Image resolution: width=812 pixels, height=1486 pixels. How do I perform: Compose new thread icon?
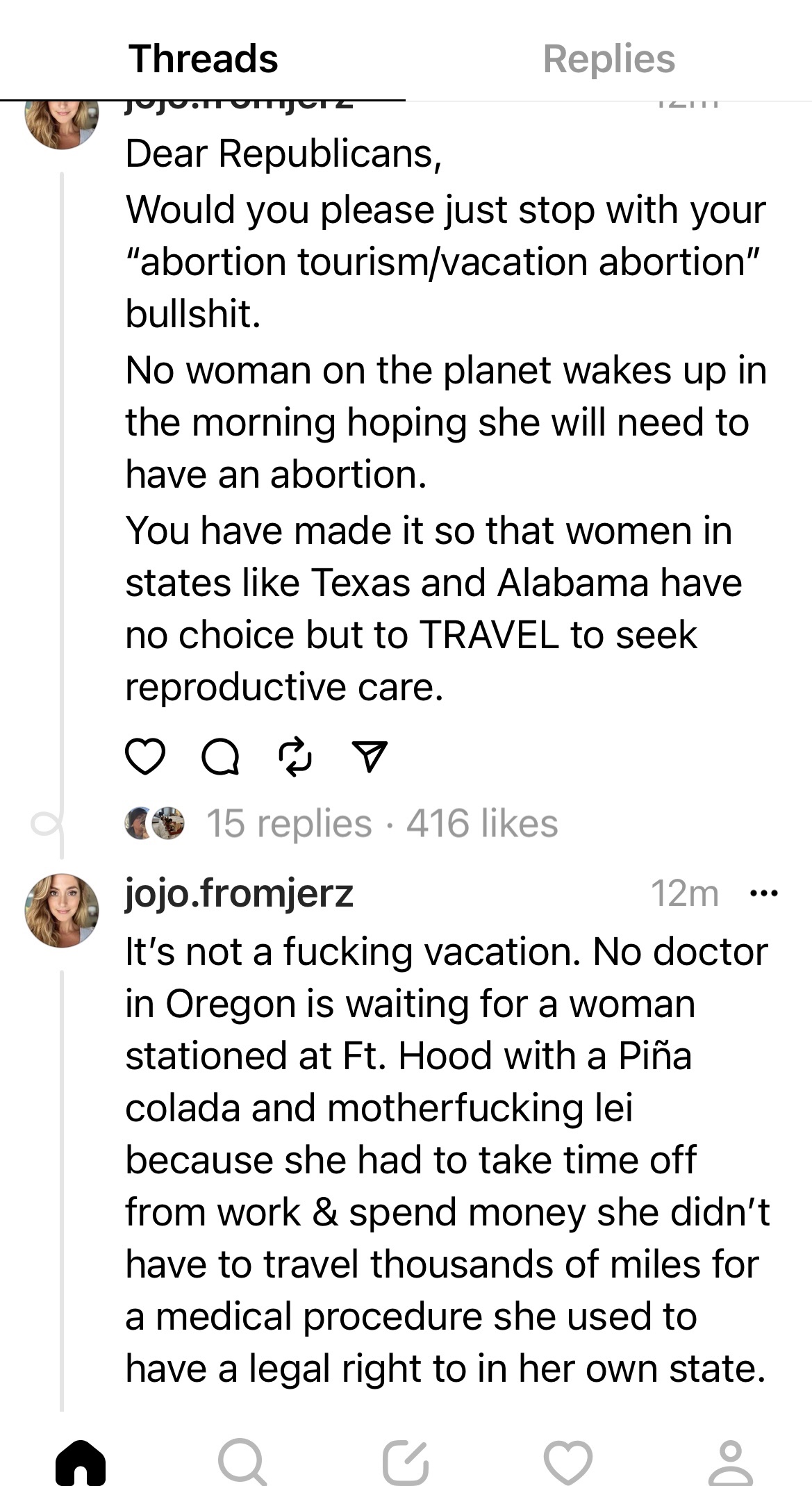406,1461
